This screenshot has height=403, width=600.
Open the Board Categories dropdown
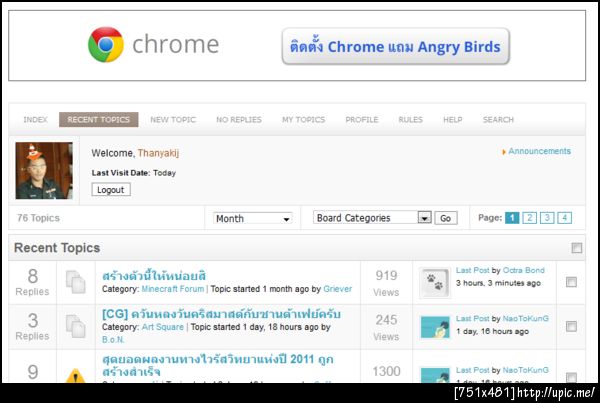(x=372, y=218)
